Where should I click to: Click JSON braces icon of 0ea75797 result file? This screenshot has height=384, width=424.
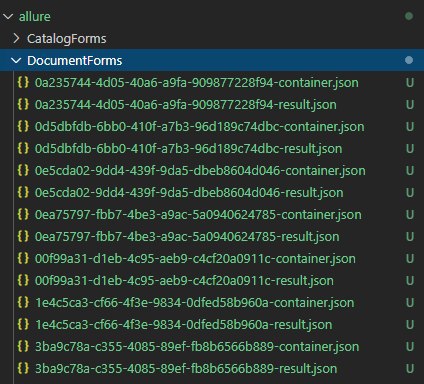coord(23,236)
